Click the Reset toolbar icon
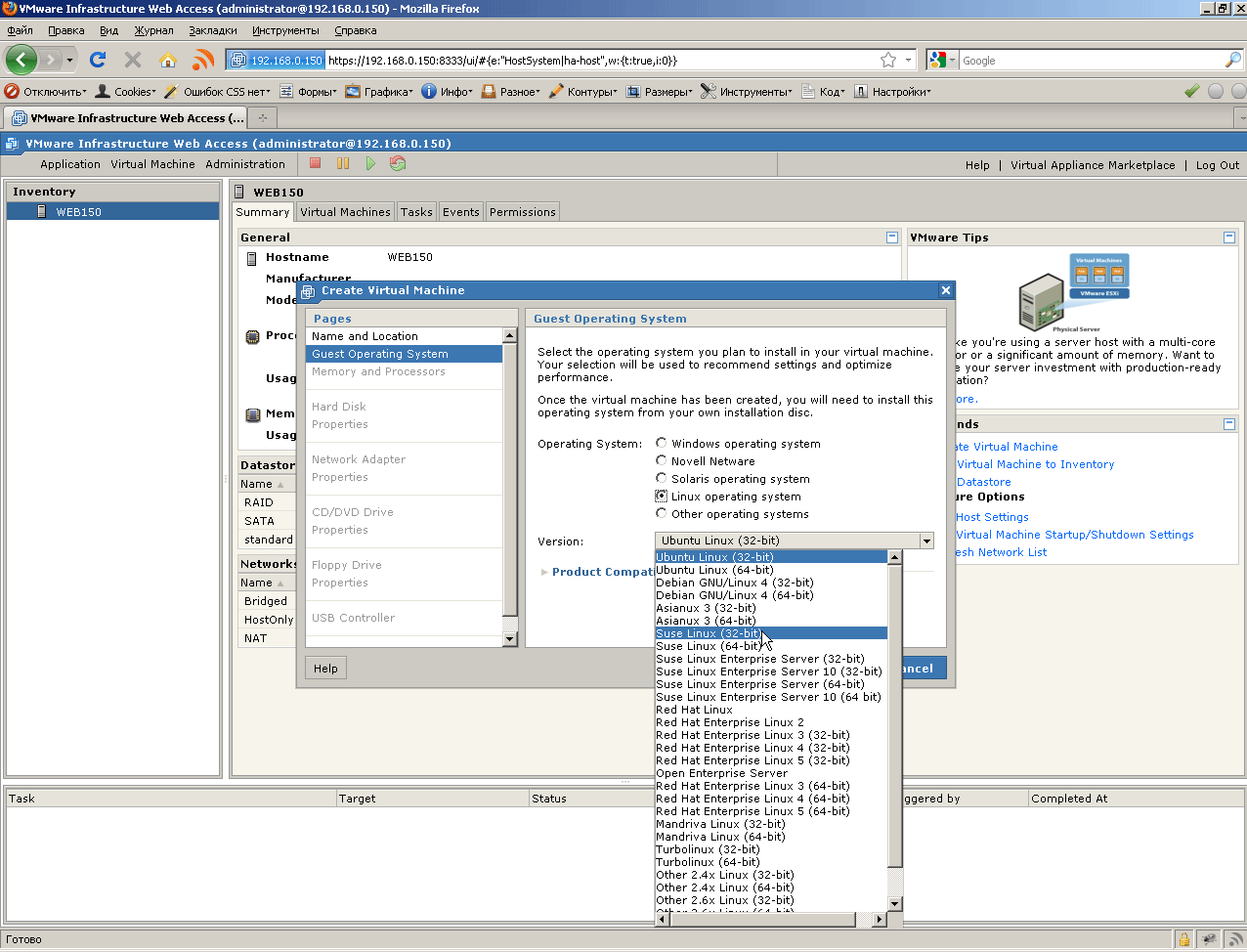Viewport: 1247px width, 952px height. point(398,163)
